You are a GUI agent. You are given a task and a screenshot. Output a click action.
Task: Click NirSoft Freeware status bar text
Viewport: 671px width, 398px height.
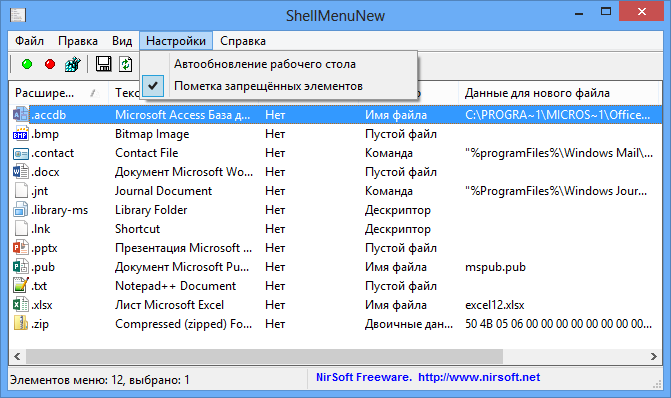pyautogui.click(x=363, y=377)
